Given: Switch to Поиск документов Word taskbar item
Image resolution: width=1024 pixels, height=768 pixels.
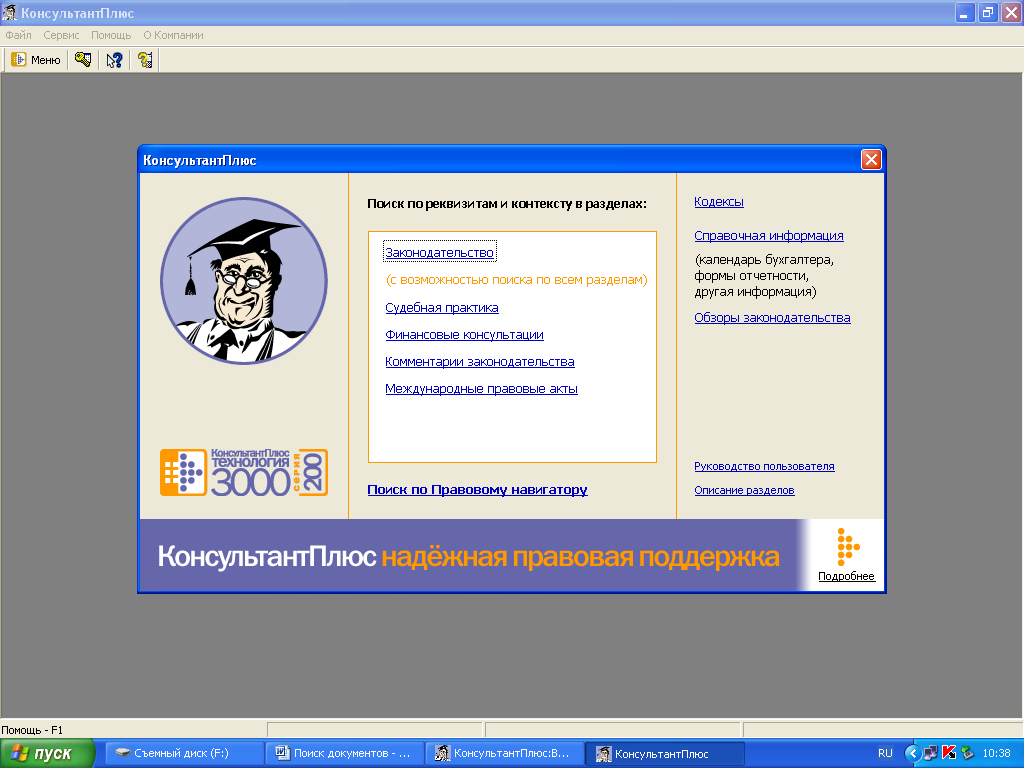Looking at the screenshot, I should click(x=345, y=754).
